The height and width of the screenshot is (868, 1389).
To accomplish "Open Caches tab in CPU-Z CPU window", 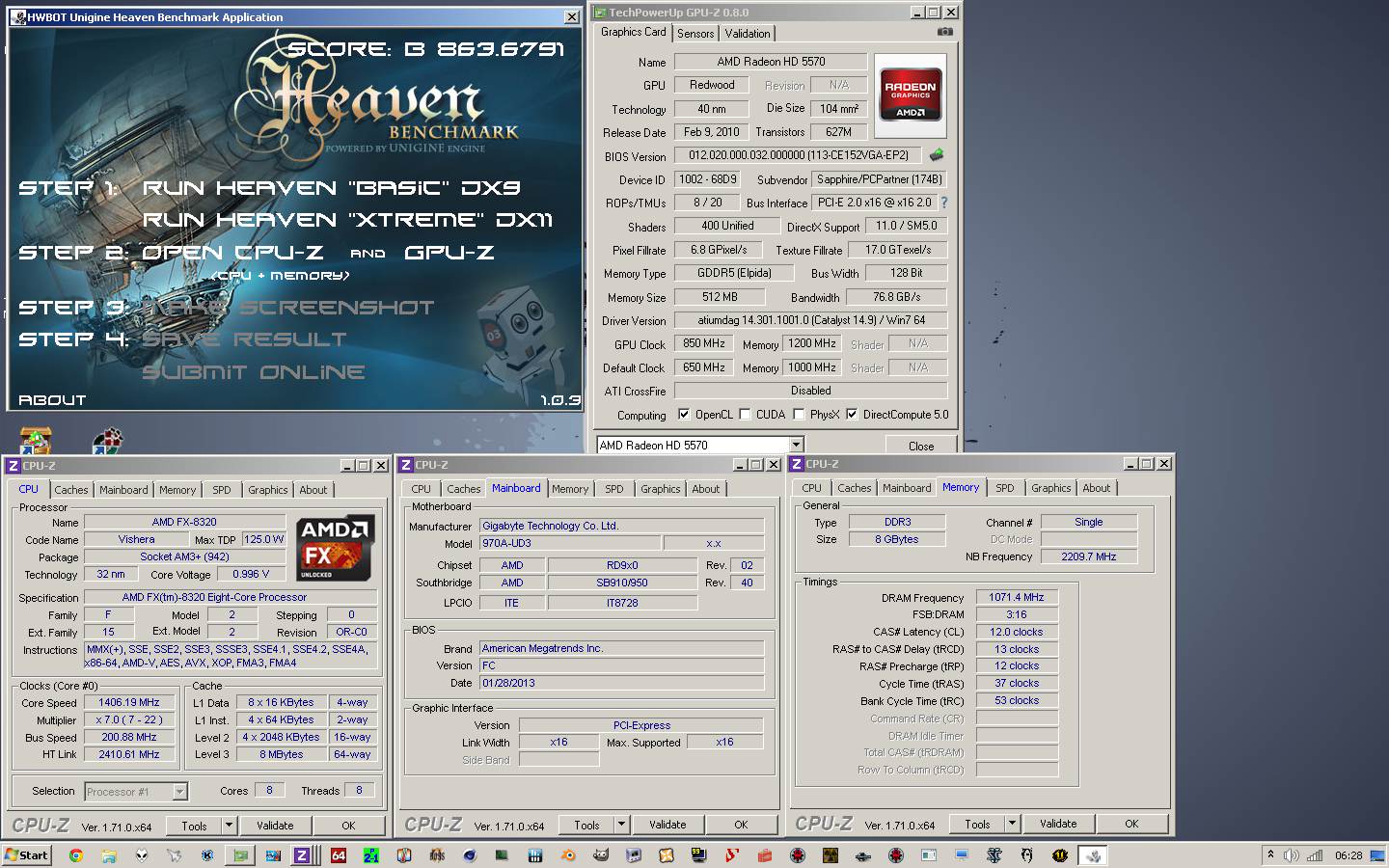I will [x=71, y=490].
